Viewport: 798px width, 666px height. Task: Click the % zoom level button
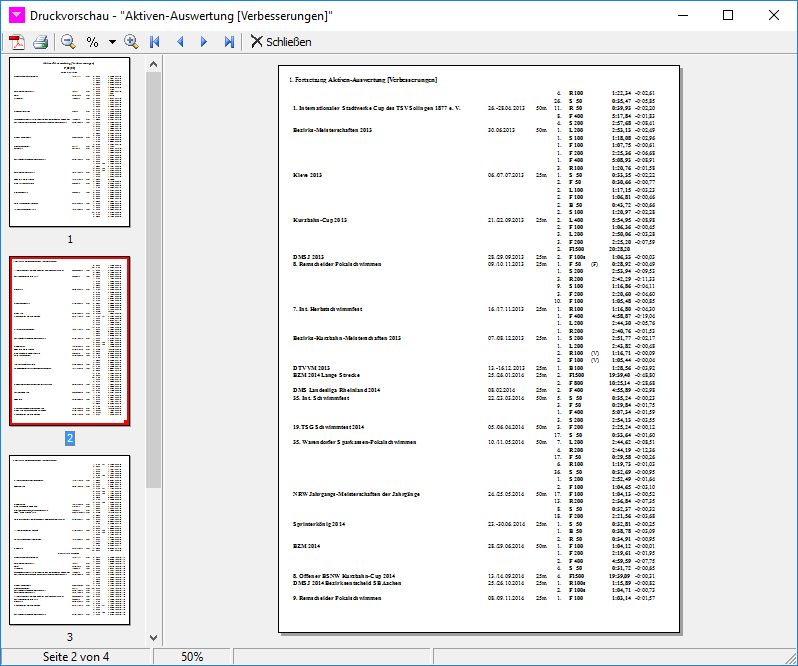92,42
